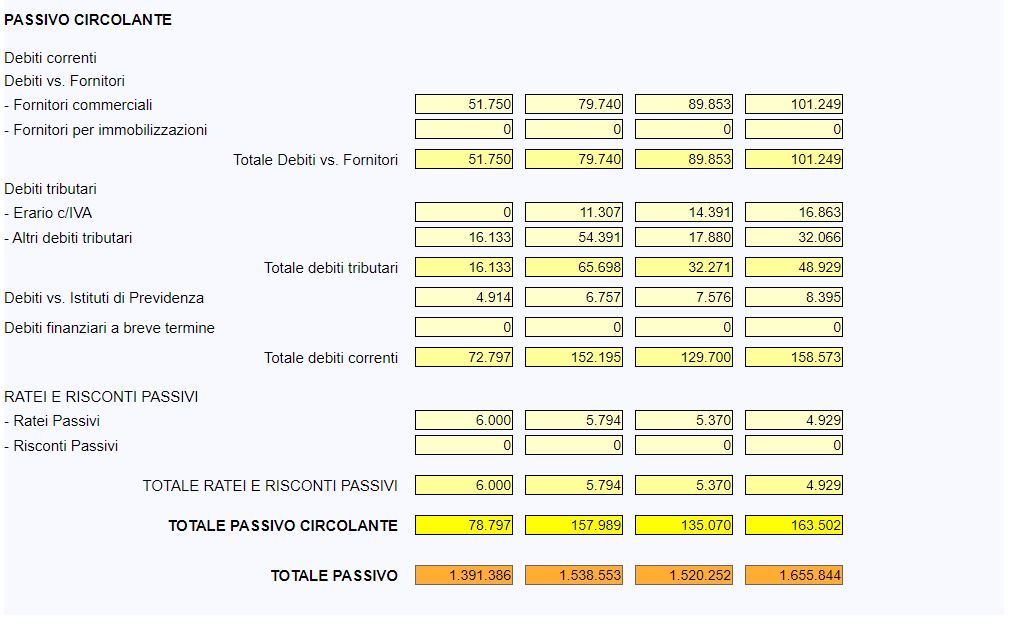This screenshot has height=626, width=1009.
Task: Click the TOTALE PASSIVO label
Action: (334, 576)
